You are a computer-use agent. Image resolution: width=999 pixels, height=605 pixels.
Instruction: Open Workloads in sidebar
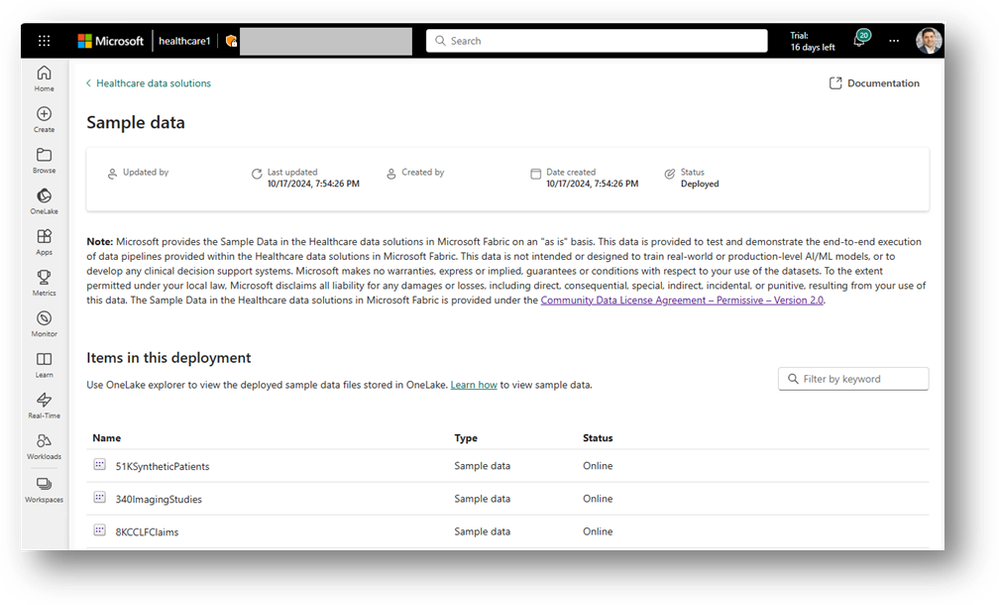[x=44, y=446]
